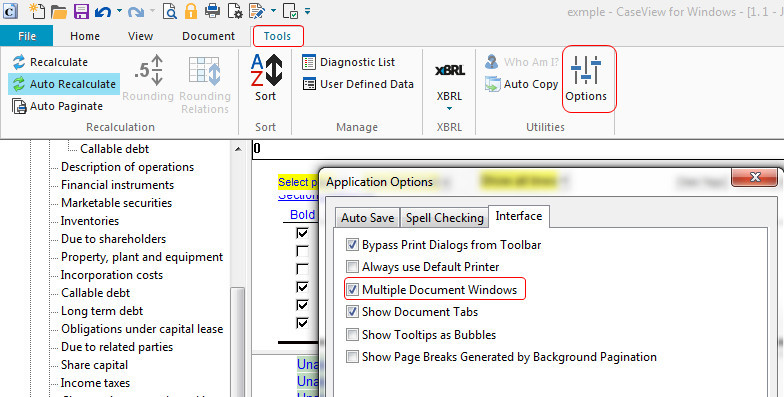Toggle the first checkbox under Bold
This screenshot has height=397, width=784.
(302, 233)
